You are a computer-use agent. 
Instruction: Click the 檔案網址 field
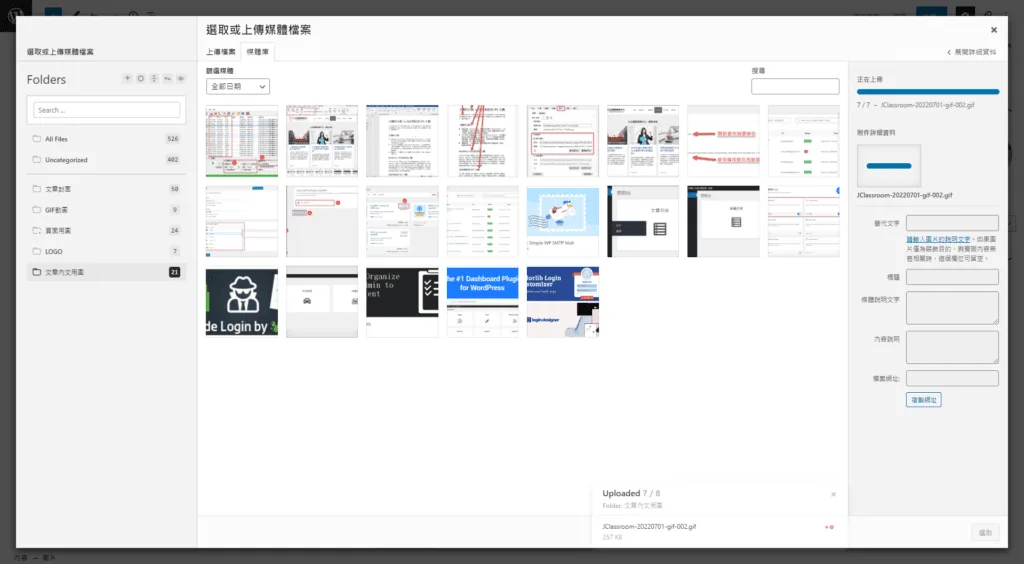tap(952, 378)
